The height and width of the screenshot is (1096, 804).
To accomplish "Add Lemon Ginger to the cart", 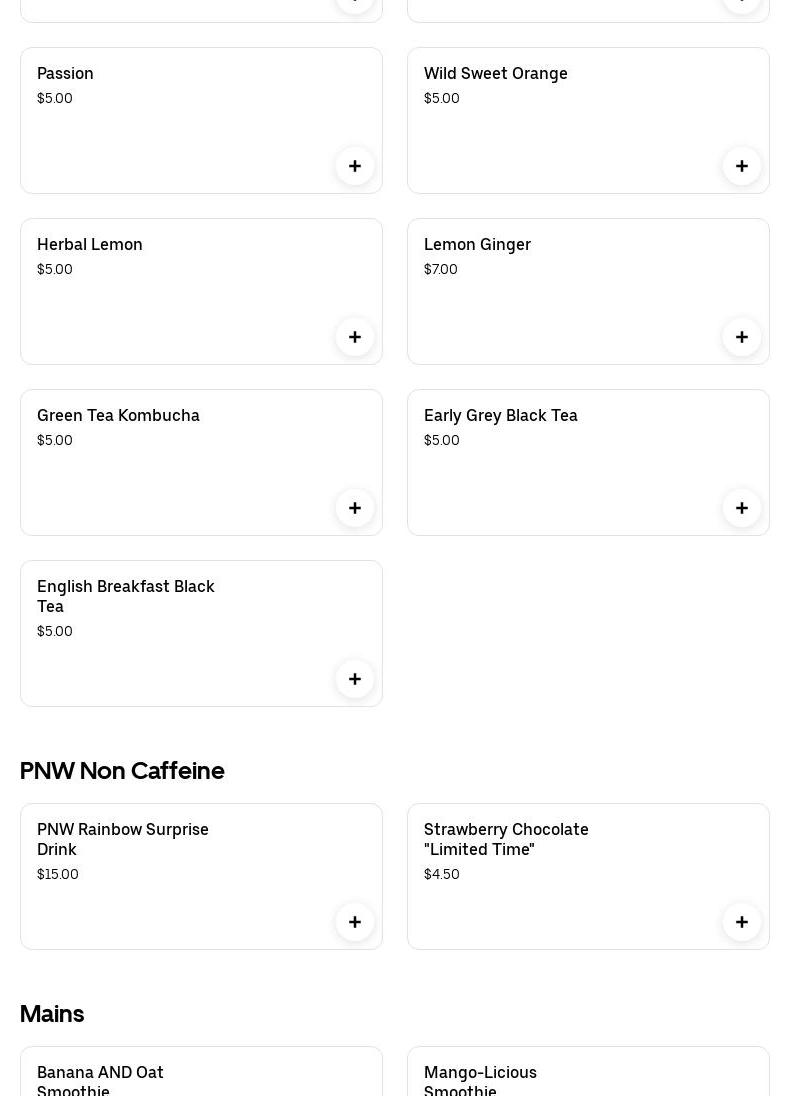I will point(742,337).
